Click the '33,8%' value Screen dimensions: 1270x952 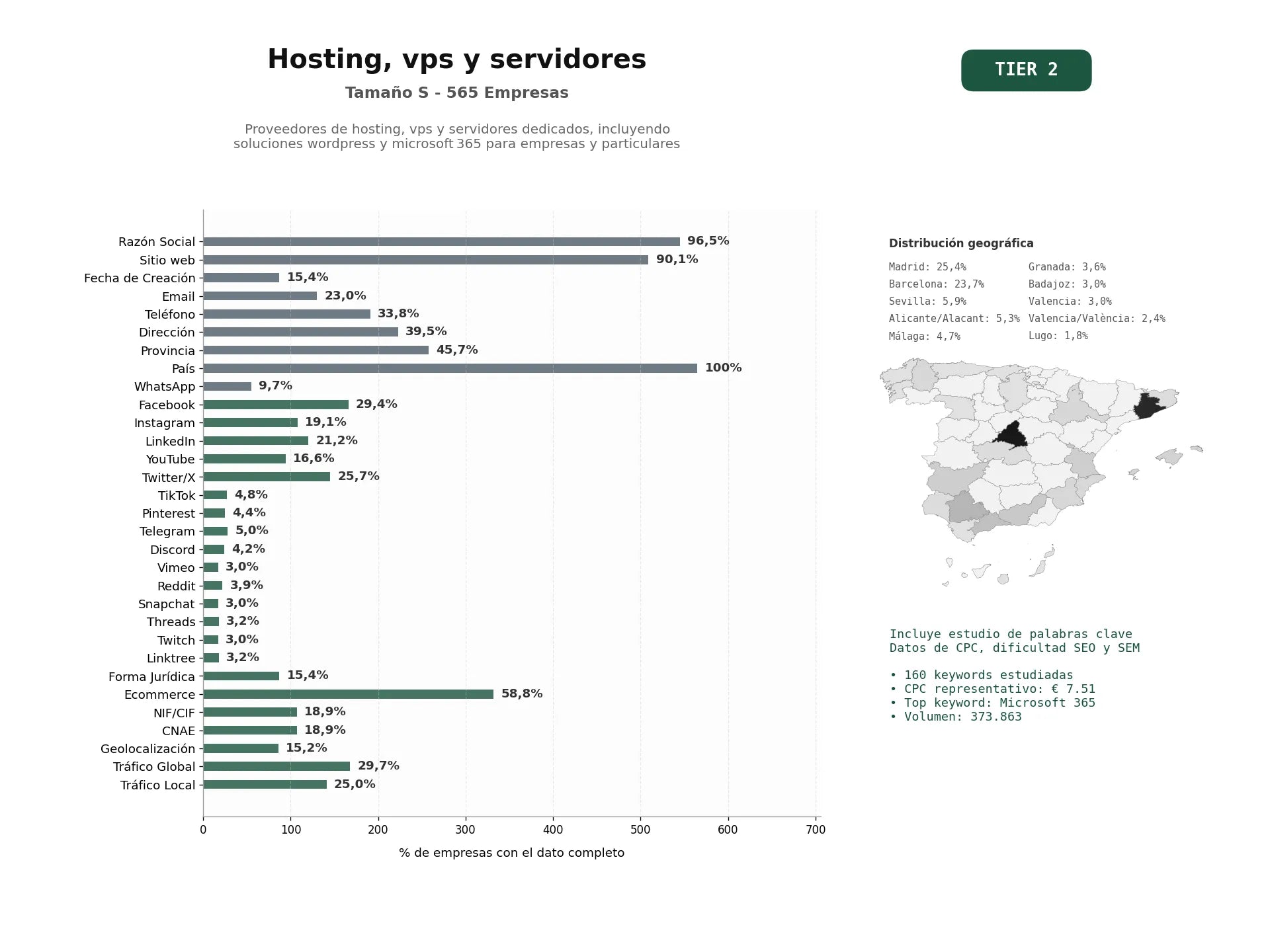[x=398, y=313]
